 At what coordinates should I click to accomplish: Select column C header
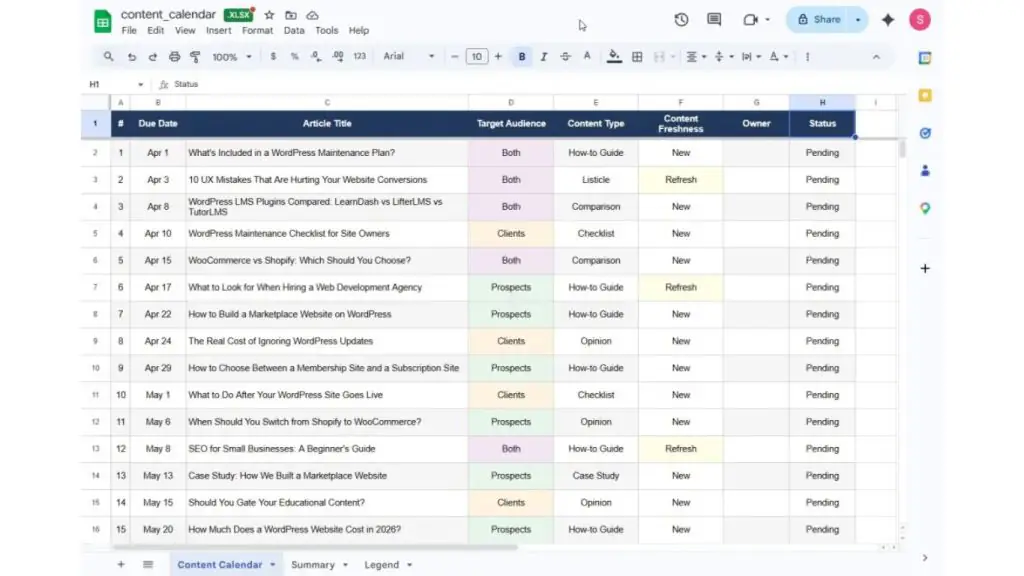pyautogui.click(x=327, y=103)
